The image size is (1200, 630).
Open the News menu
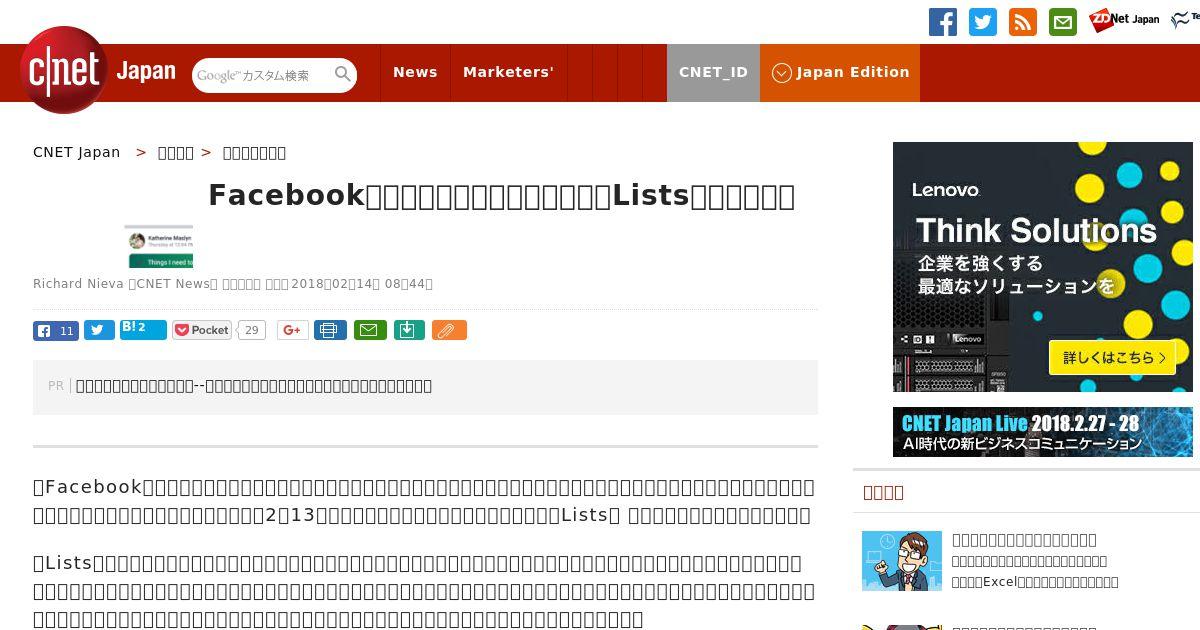click(415, 72)
